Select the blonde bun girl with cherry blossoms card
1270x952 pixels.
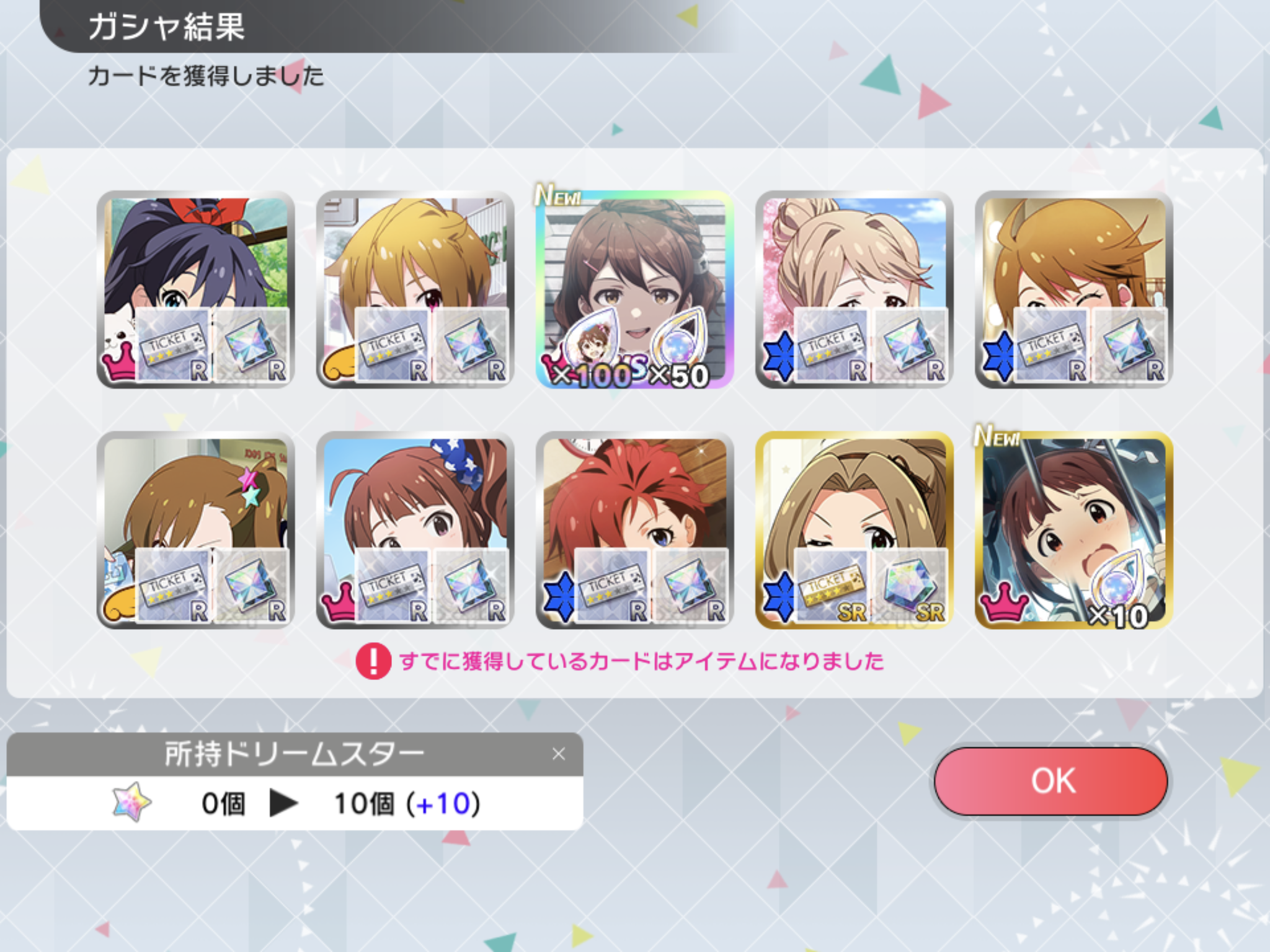(854, 289)
